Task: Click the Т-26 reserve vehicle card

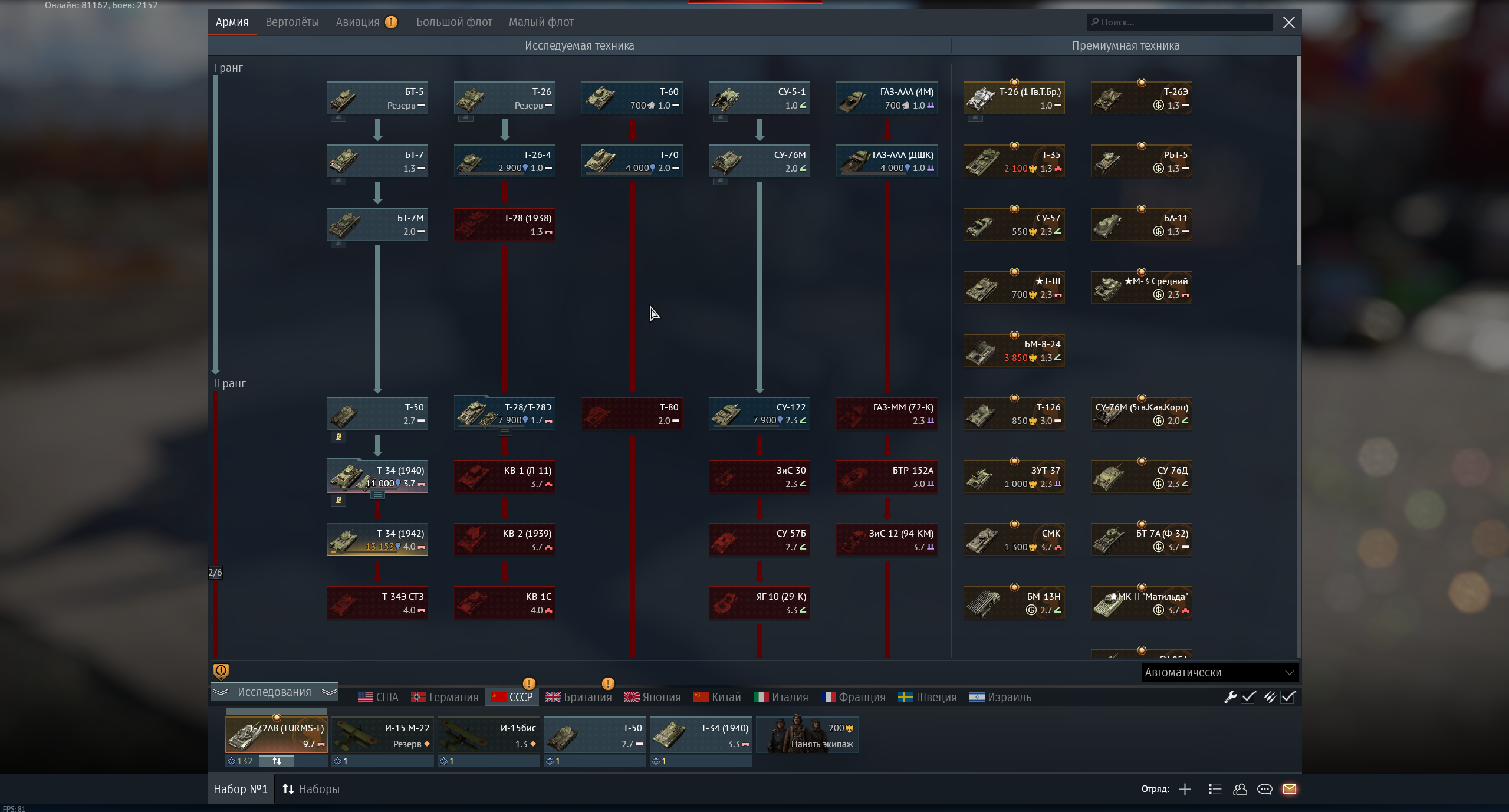Action: [x=505, y=98]
